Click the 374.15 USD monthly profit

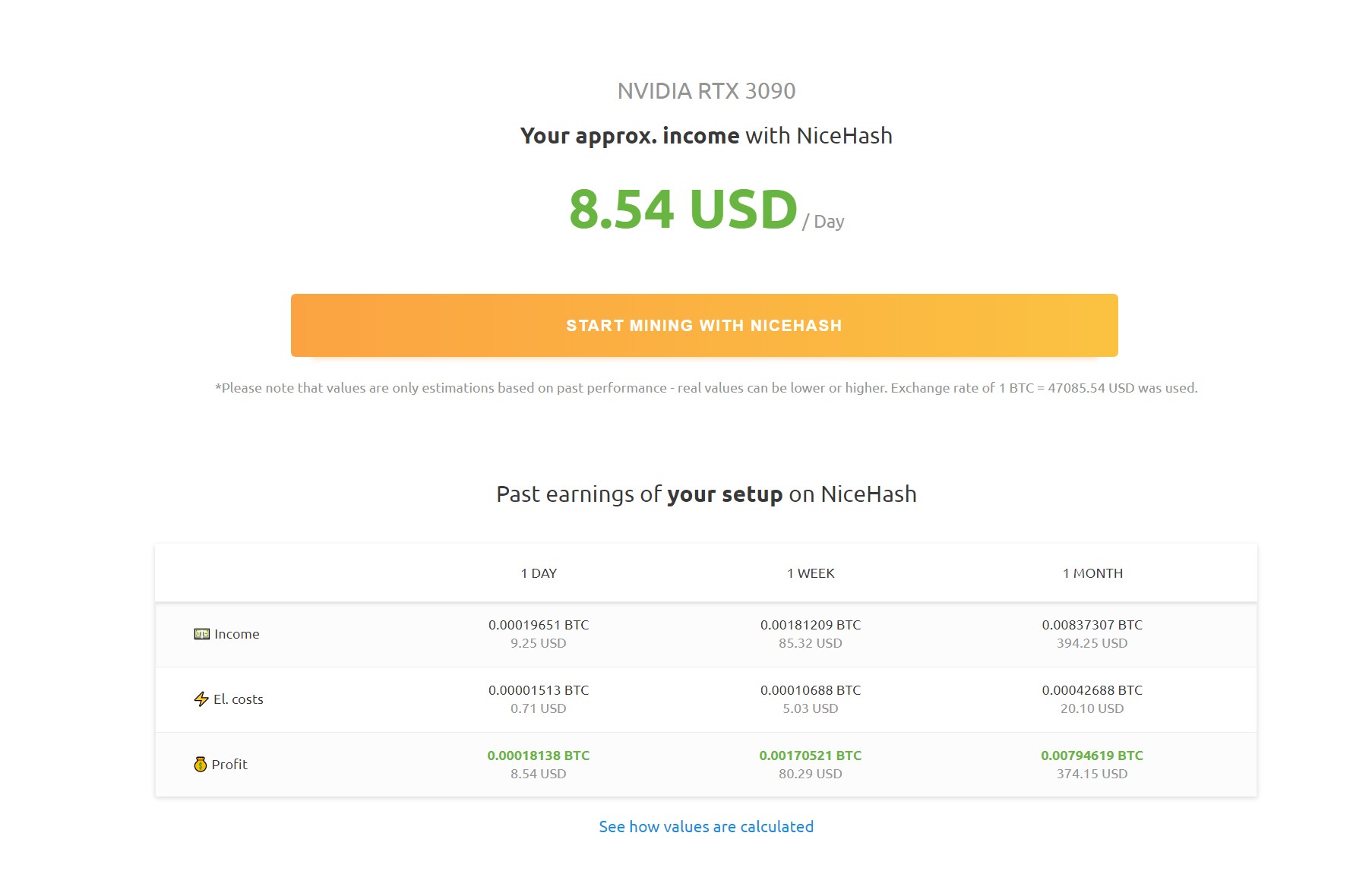pyautogui.click(x=1092, y=774)
